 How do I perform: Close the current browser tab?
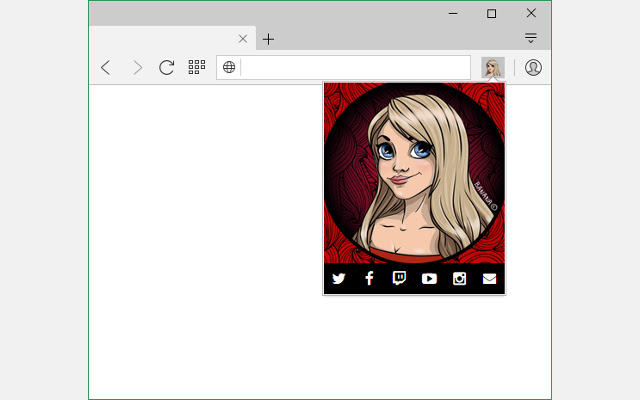pyautogui.click(x=243, y=39)
